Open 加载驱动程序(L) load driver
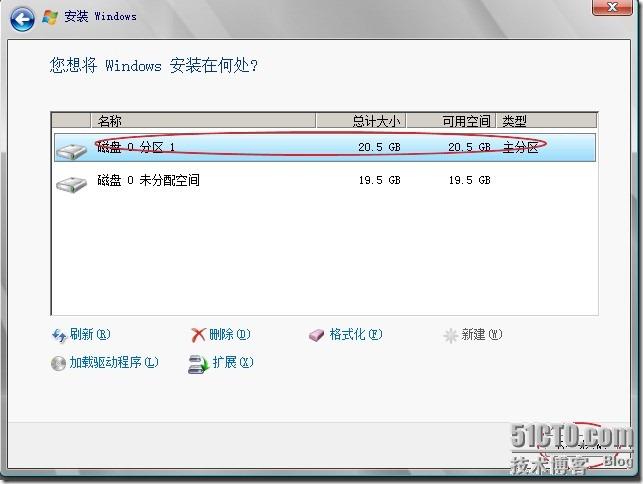The image size is (643, 484). (114, 363)
